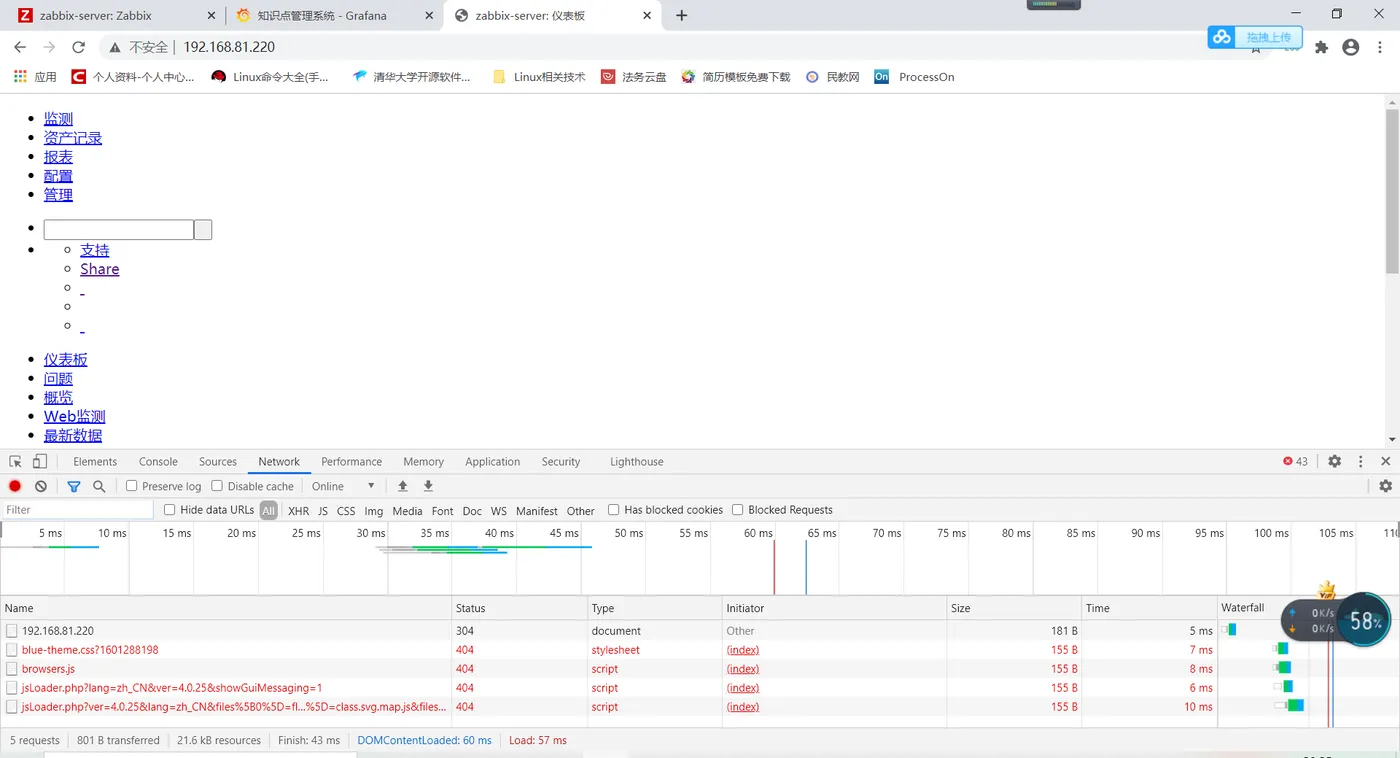
Task: Click the page search input field
Action: (x=119, y=230)
